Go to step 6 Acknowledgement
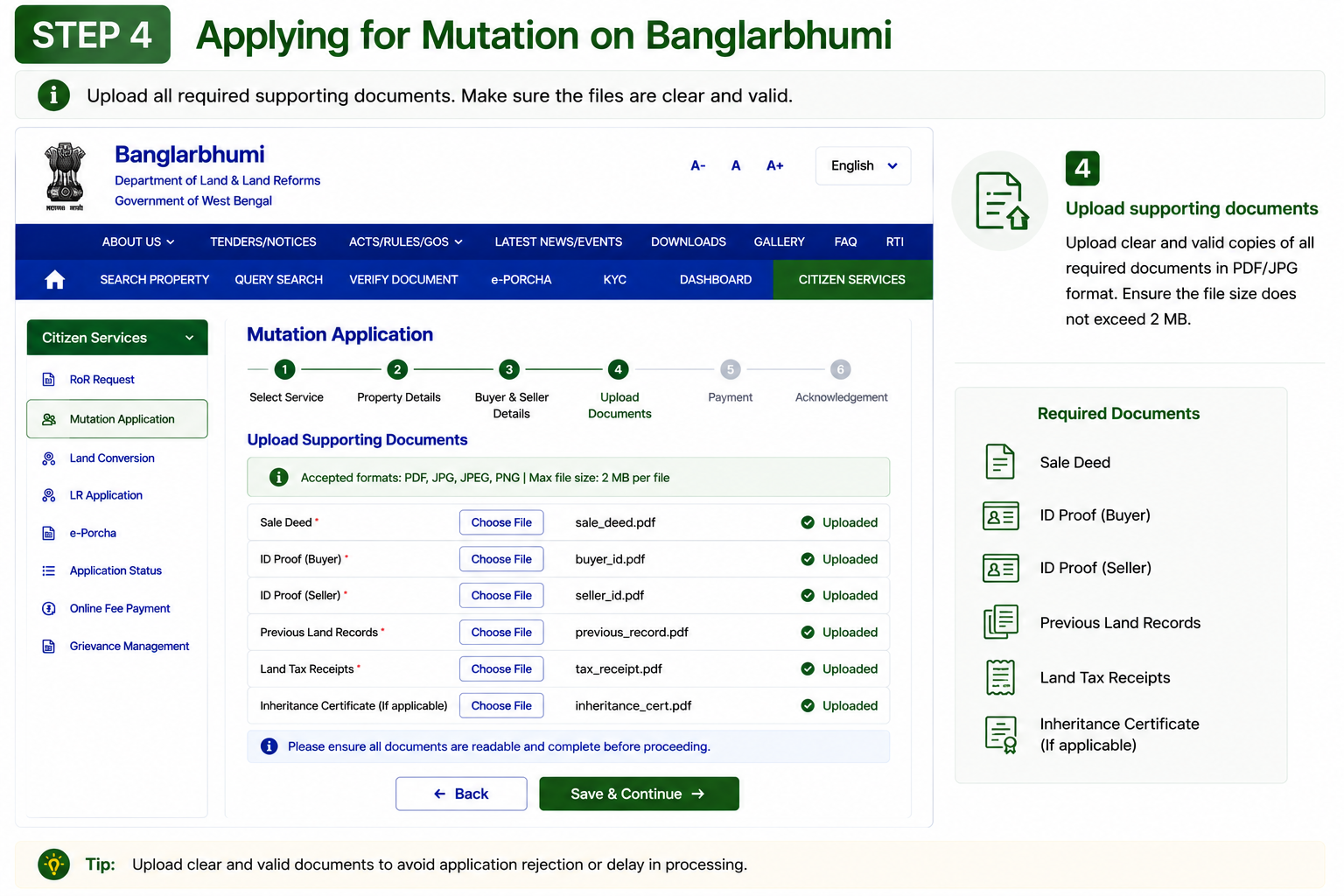This screenshot has height=896, width=1344. pyautogui.click(x=840, y=369)
